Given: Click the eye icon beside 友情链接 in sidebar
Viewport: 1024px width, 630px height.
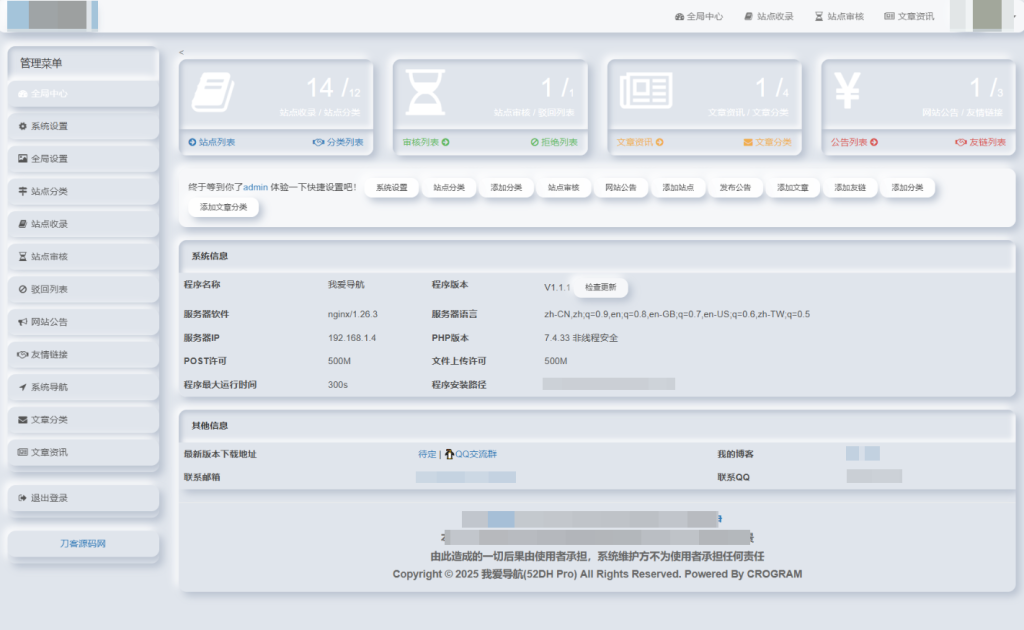Looking at the screenshot, I should (x=23, y=353).
